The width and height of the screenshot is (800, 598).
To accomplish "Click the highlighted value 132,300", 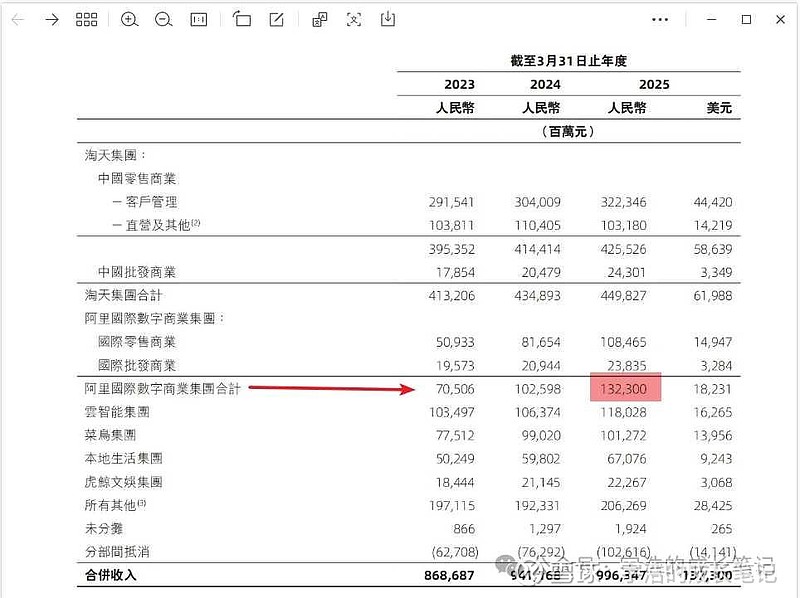I will coord(623,389).
